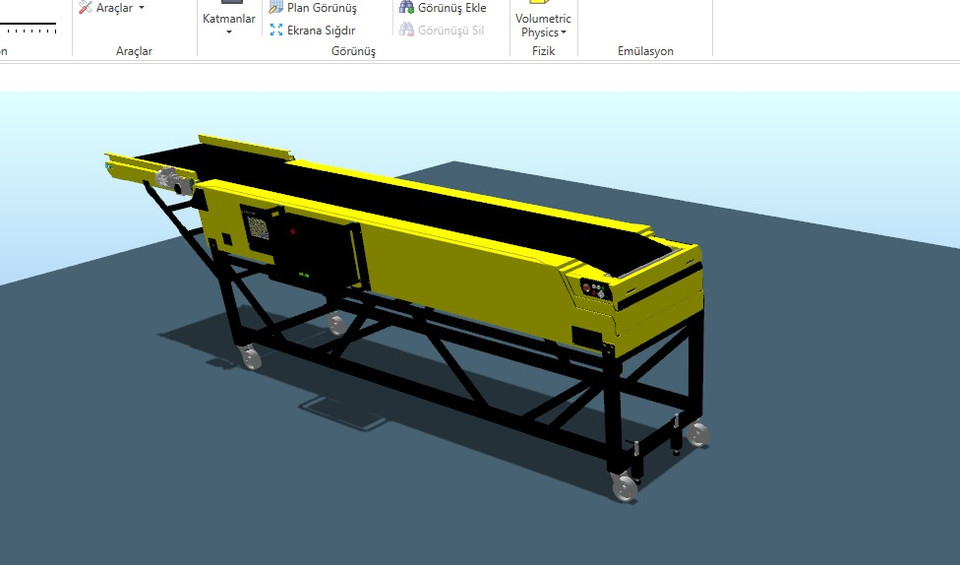
Task: Click the Plan Görünüş icon
Action: click(x=276, y=7)
